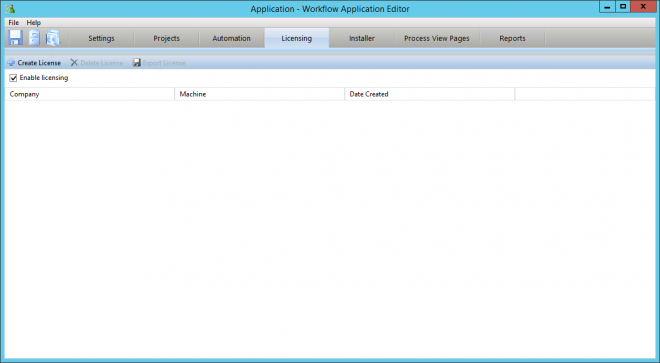Screen dimensions: 660x363
Task: Click the file cabinet toolbar icon
Action: pyautogui.click(x=34, y=38)
